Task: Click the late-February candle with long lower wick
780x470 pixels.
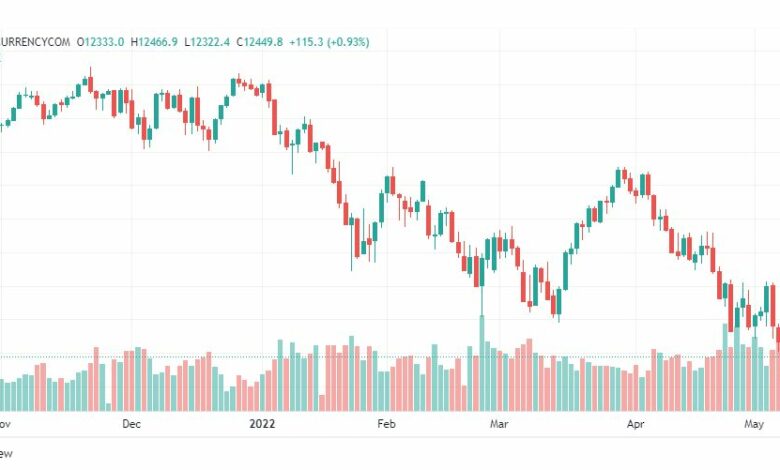Action: [x=482, y=286]
